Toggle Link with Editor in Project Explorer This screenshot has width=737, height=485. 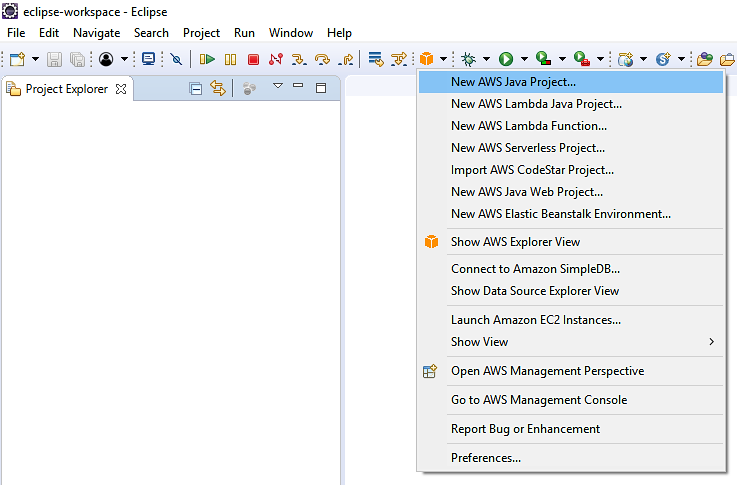point(218,88)
